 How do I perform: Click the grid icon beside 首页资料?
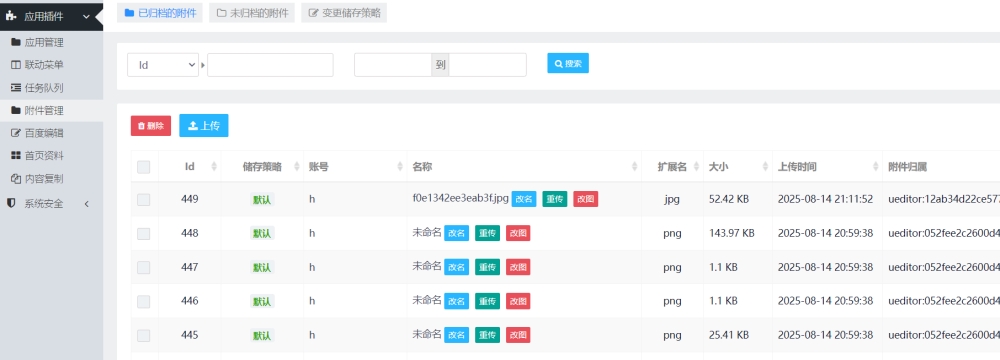(x=16, y=156)
